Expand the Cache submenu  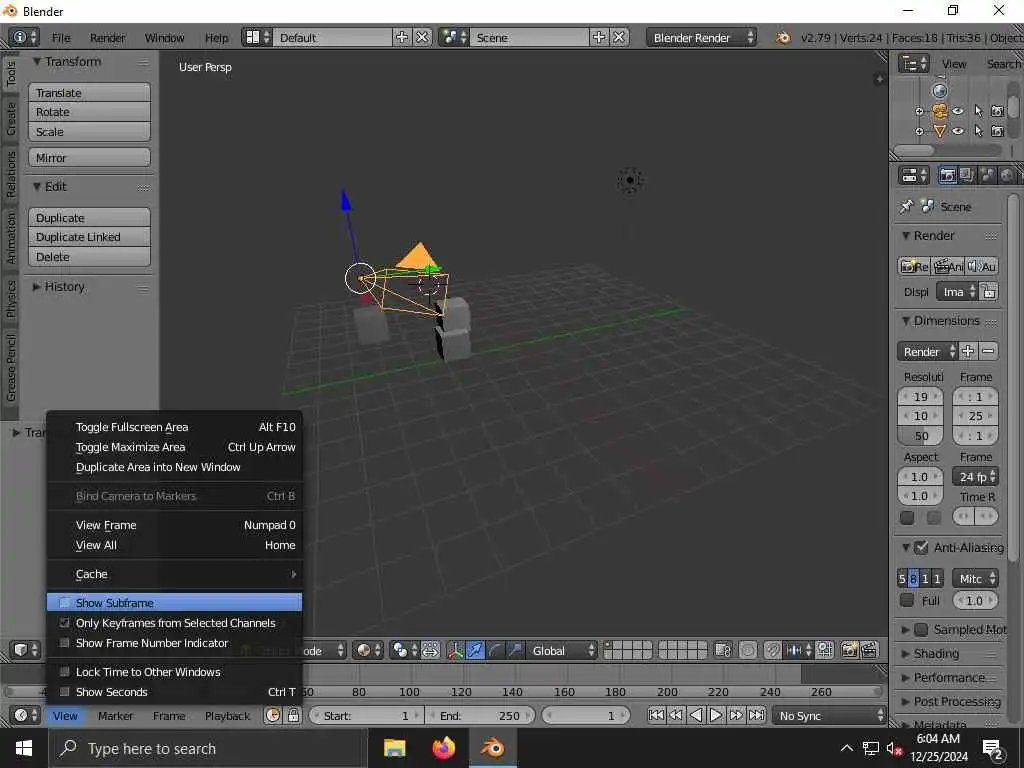(174, 574)
